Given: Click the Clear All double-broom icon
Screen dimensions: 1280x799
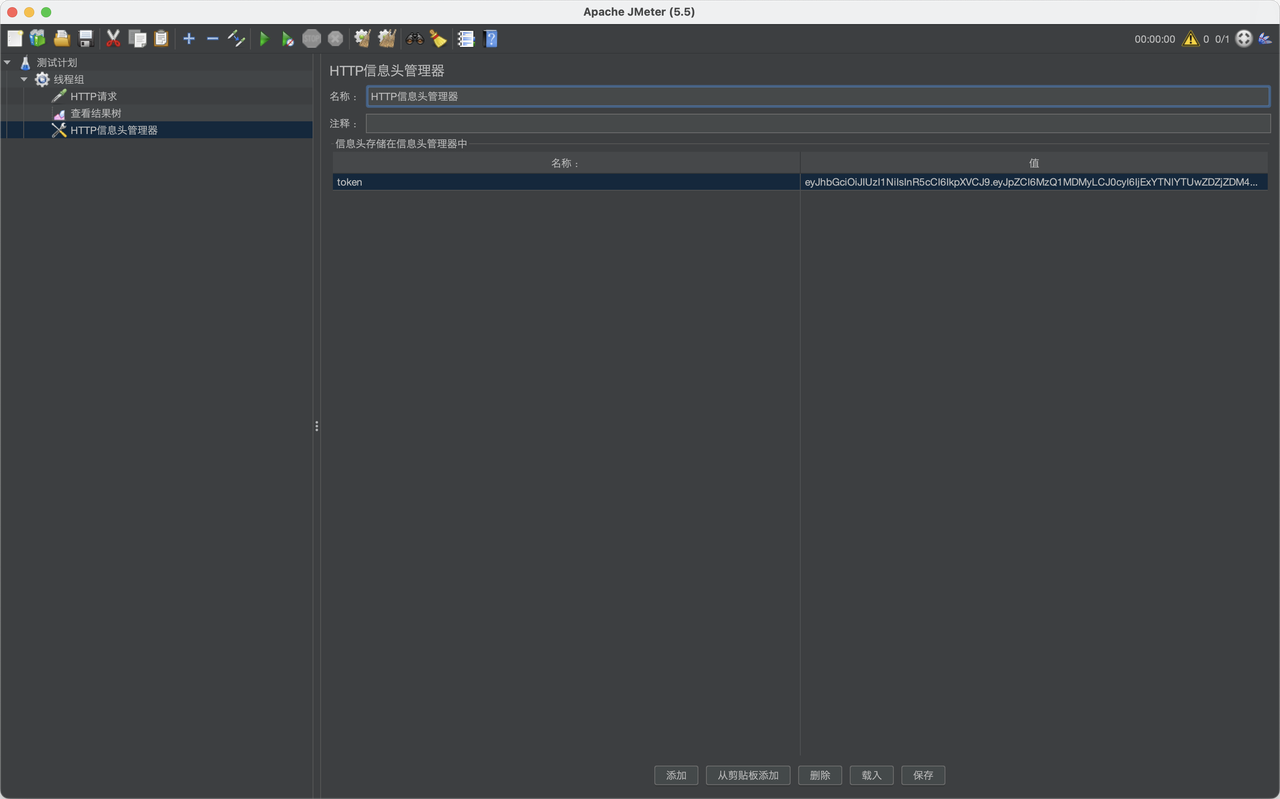Looking at the screenshot, I should 387,38.
